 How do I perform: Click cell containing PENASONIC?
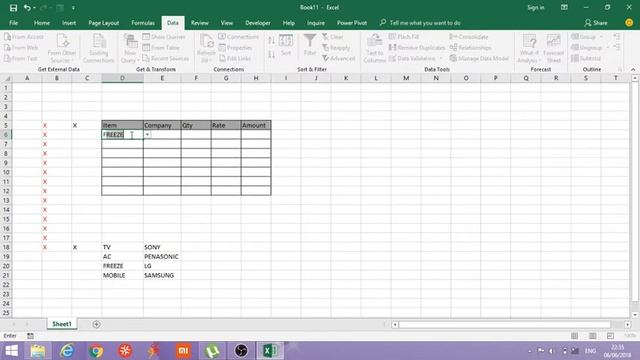coord(162,256)
